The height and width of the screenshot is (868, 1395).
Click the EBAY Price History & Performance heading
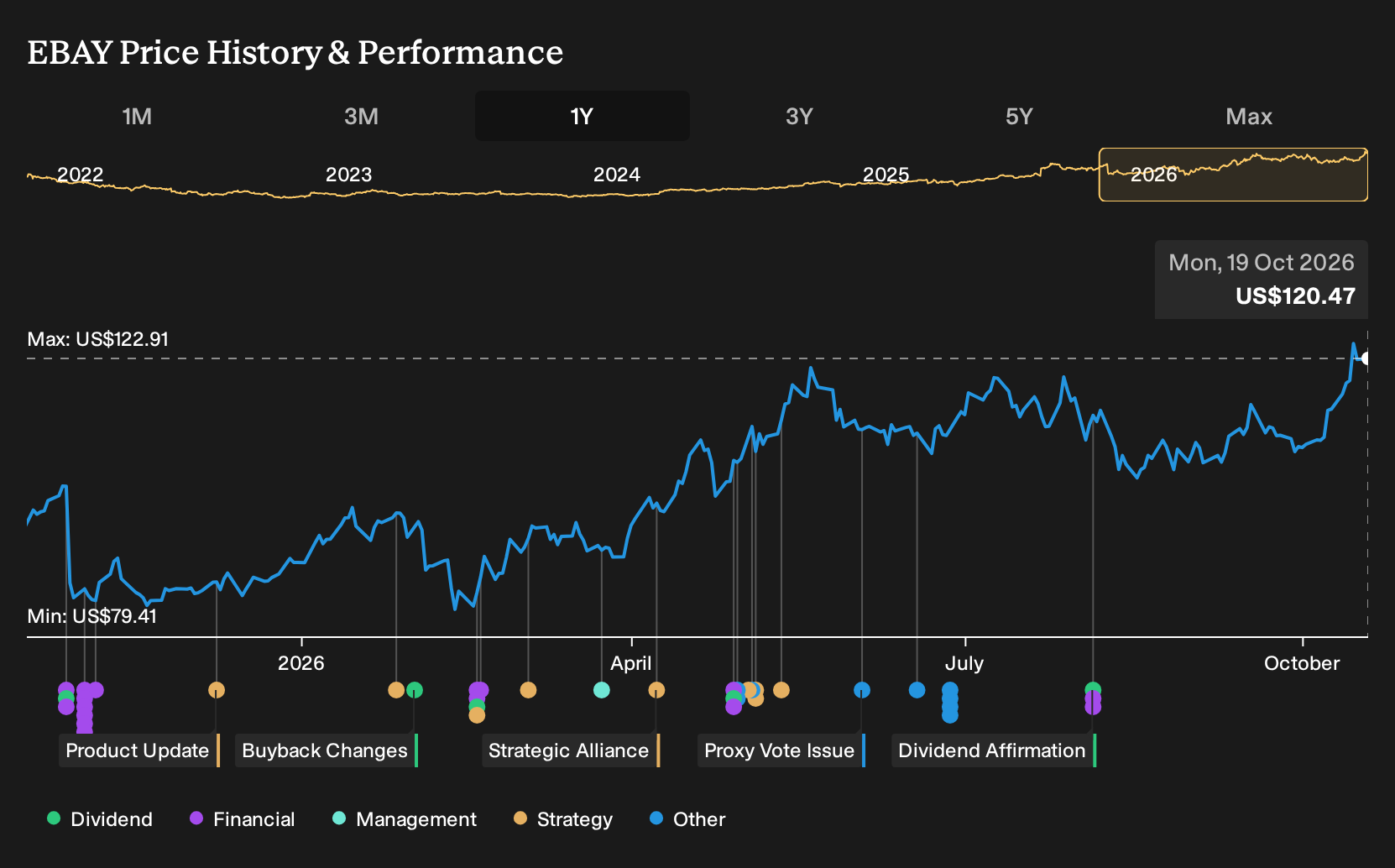295,52
